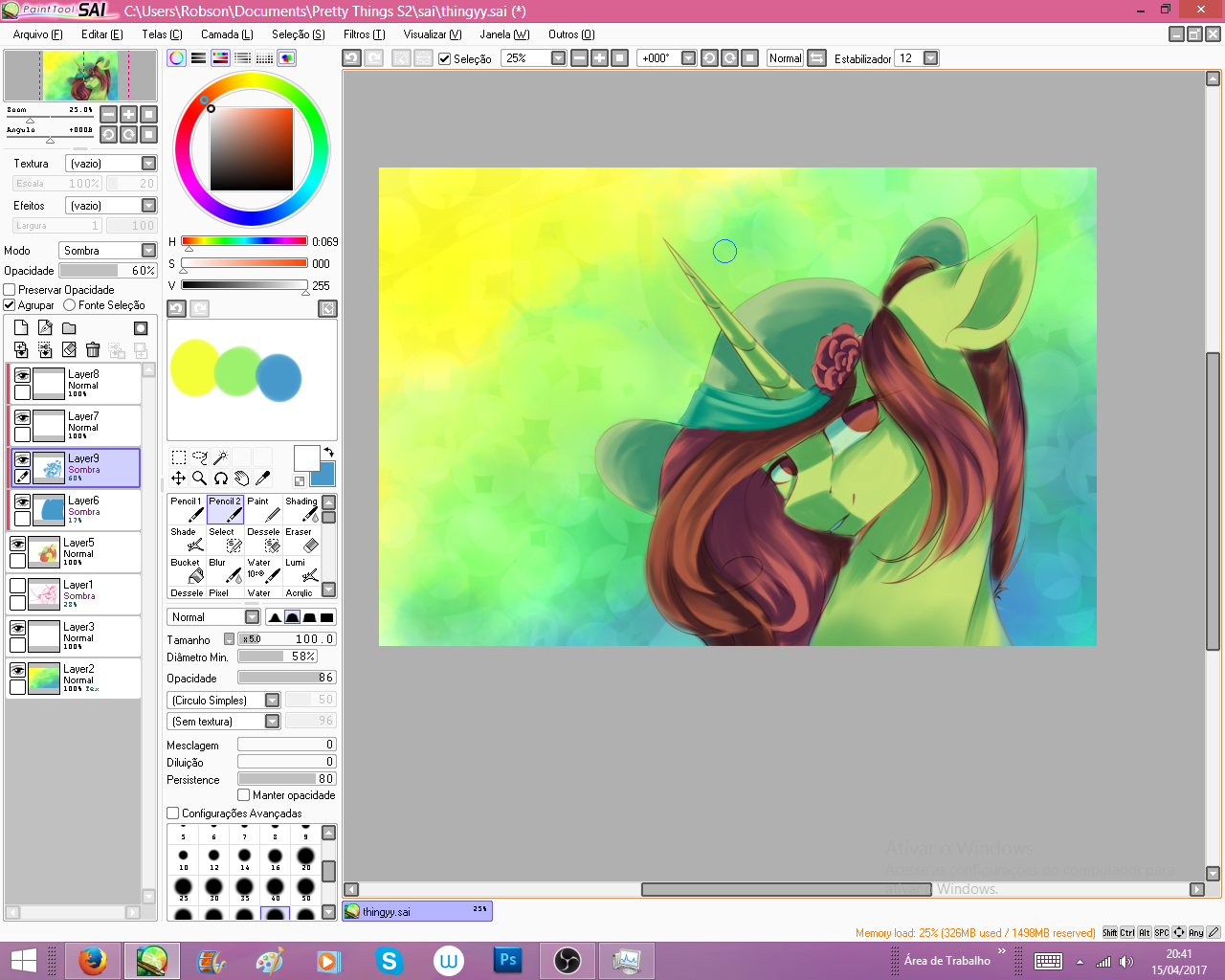Screen dimensions: 1225x980
Task: Check the Manter opacidade option
Action: (x=244, y=795)
